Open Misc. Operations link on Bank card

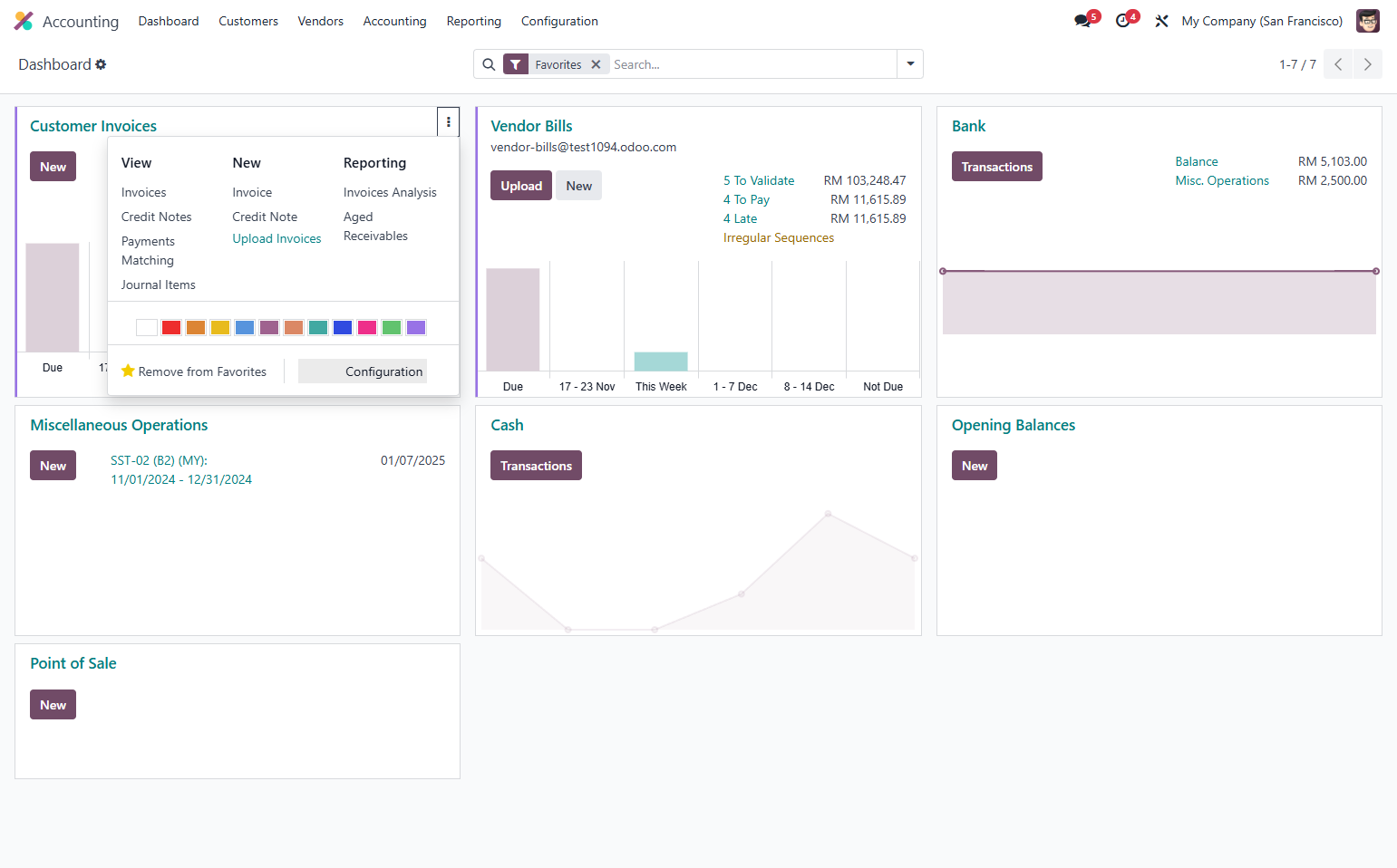pyautogui.click(x=1222, y=180)
